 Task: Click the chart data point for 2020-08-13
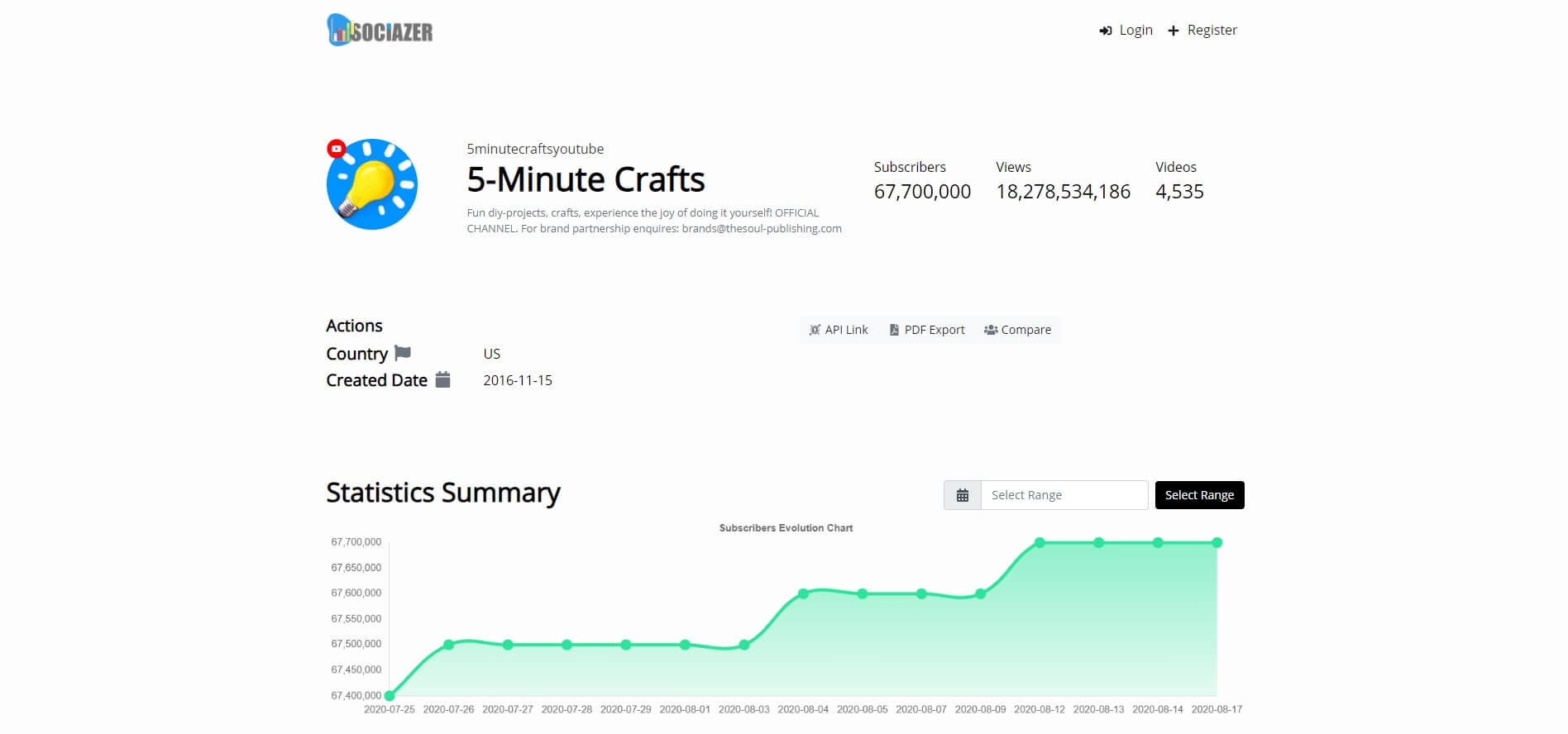[1099, 543]
